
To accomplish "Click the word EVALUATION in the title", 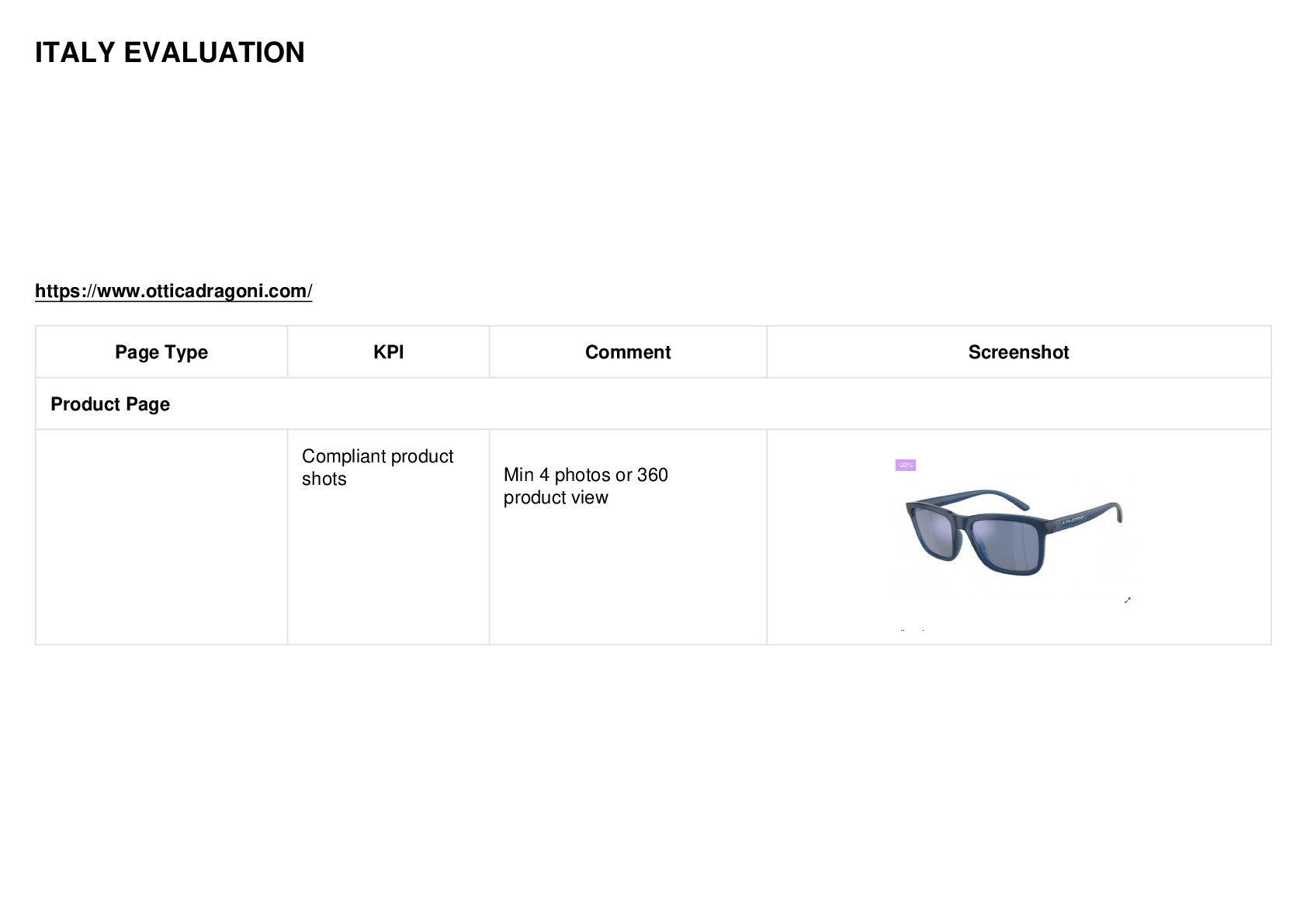I will (214, 53).
